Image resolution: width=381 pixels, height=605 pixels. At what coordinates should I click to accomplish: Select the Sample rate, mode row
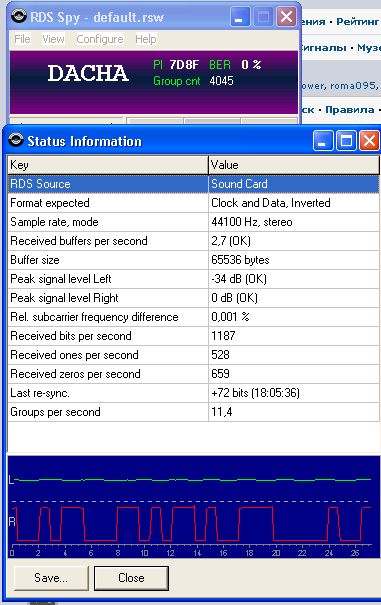(193, 222)
